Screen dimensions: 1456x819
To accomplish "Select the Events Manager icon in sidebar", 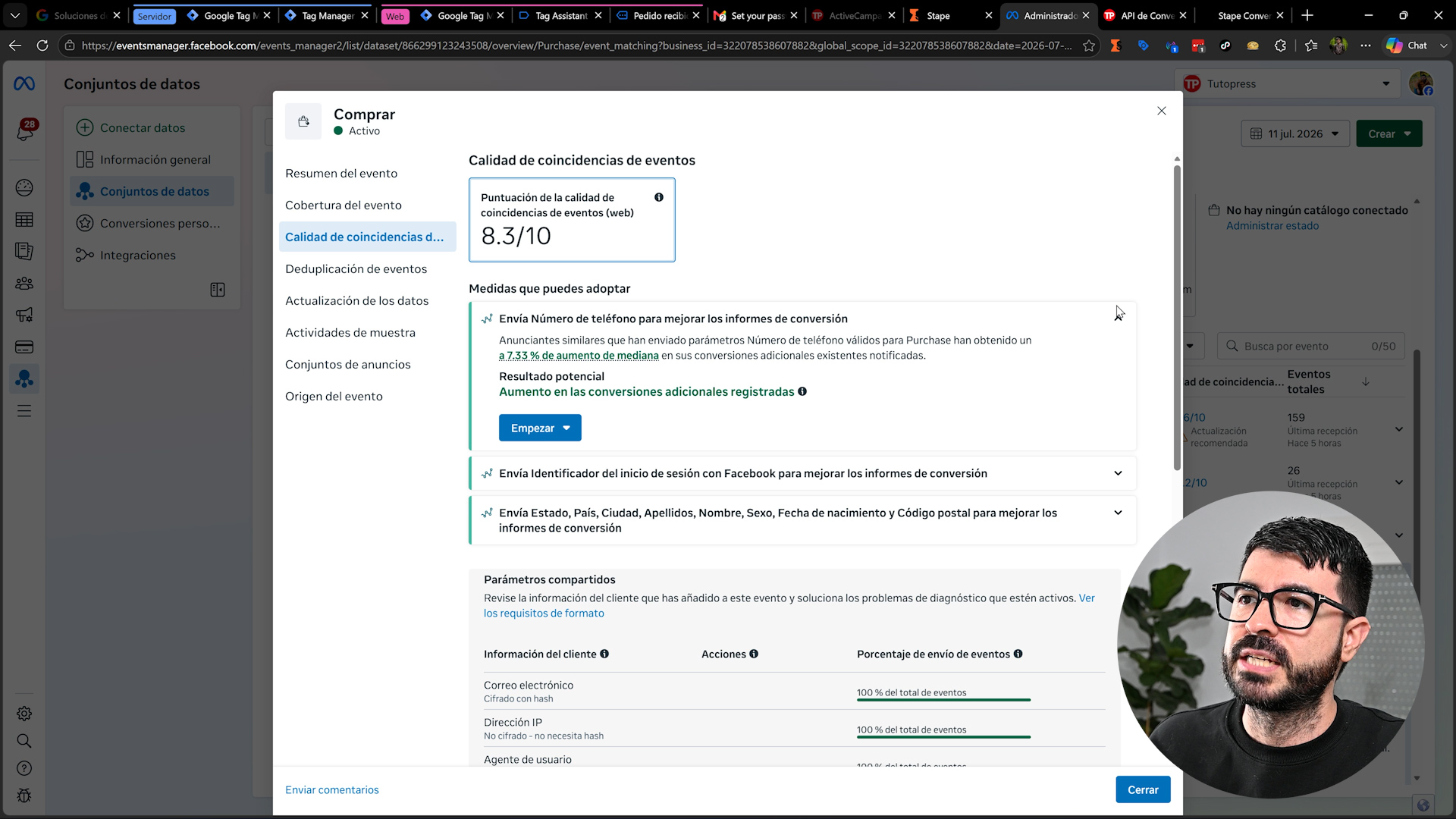I will click(24, 378).
